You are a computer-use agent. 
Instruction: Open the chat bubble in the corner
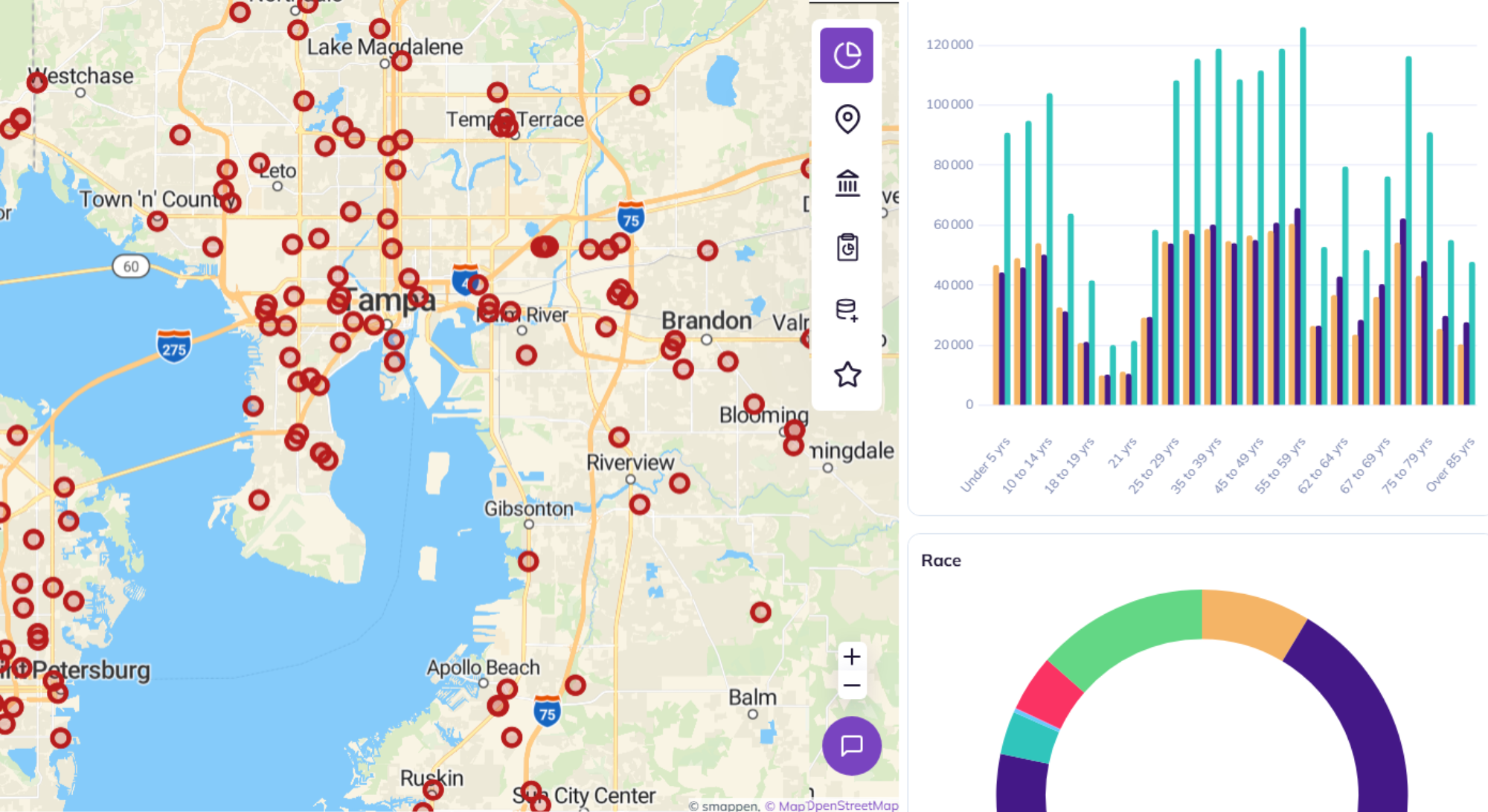click(851, 746)
